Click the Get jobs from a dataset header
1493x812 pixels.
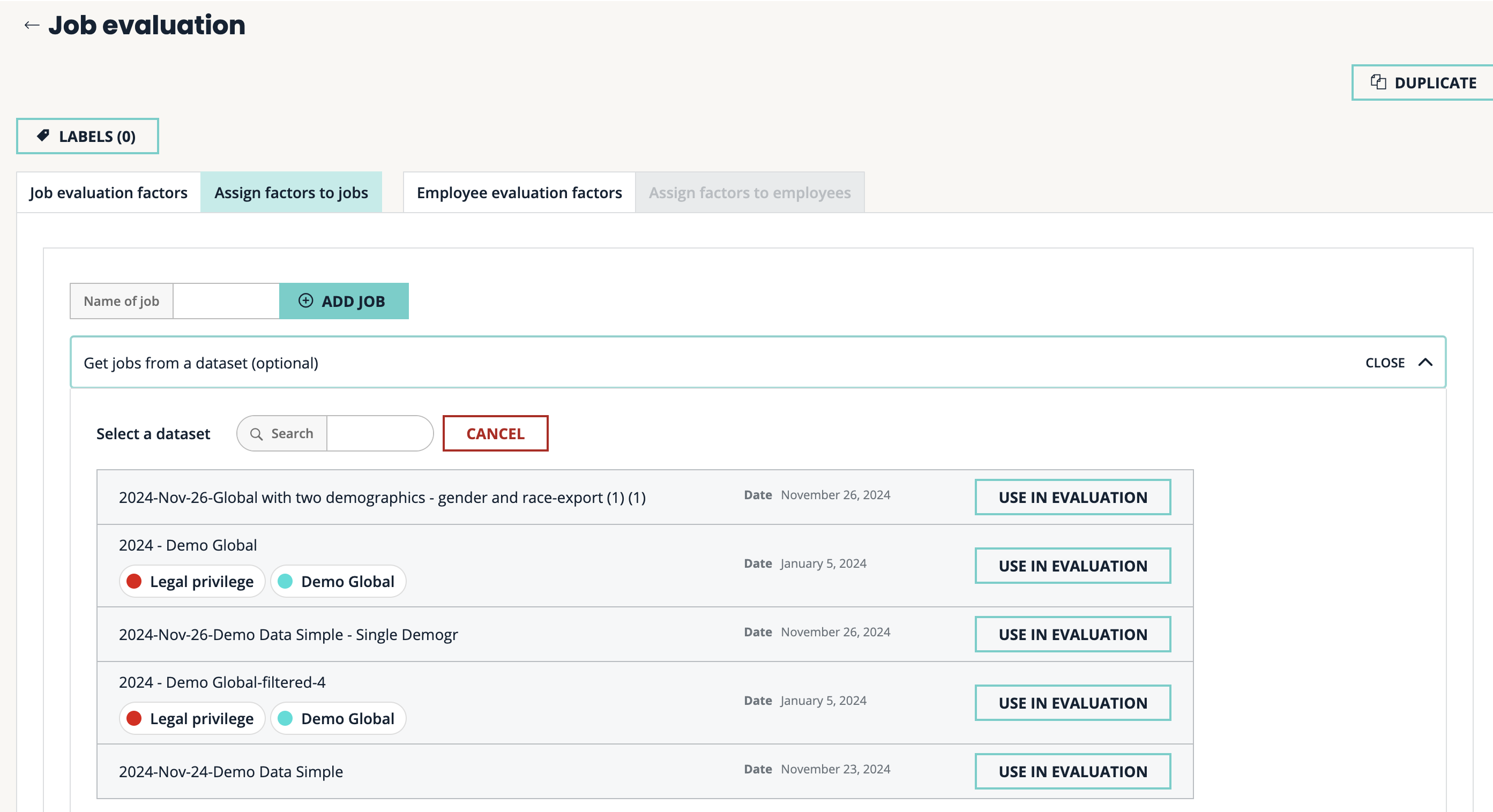click(x=200, y=363)
